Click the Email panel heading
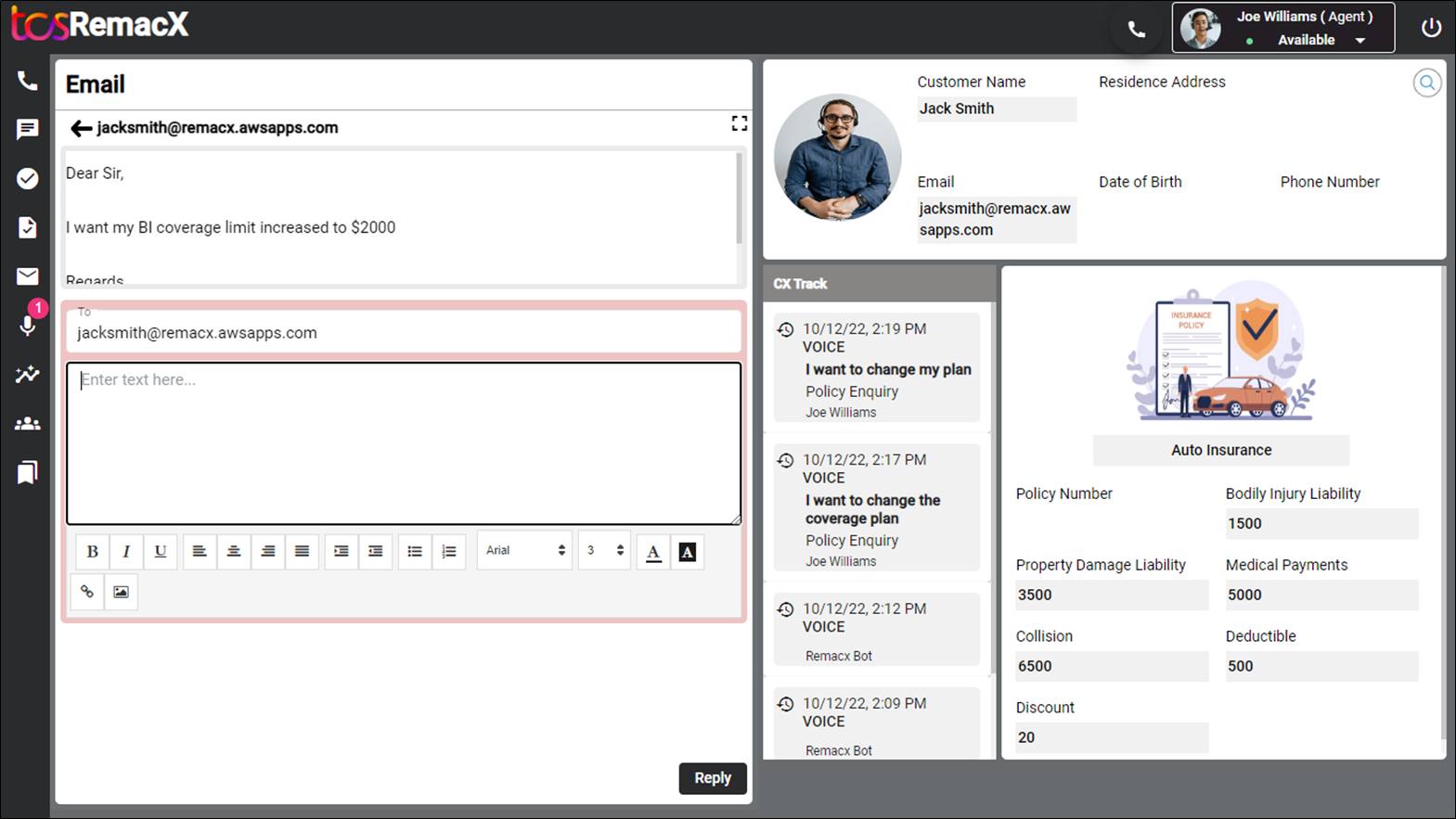This screenshot has height=819, width=1456. pos(96,84)
